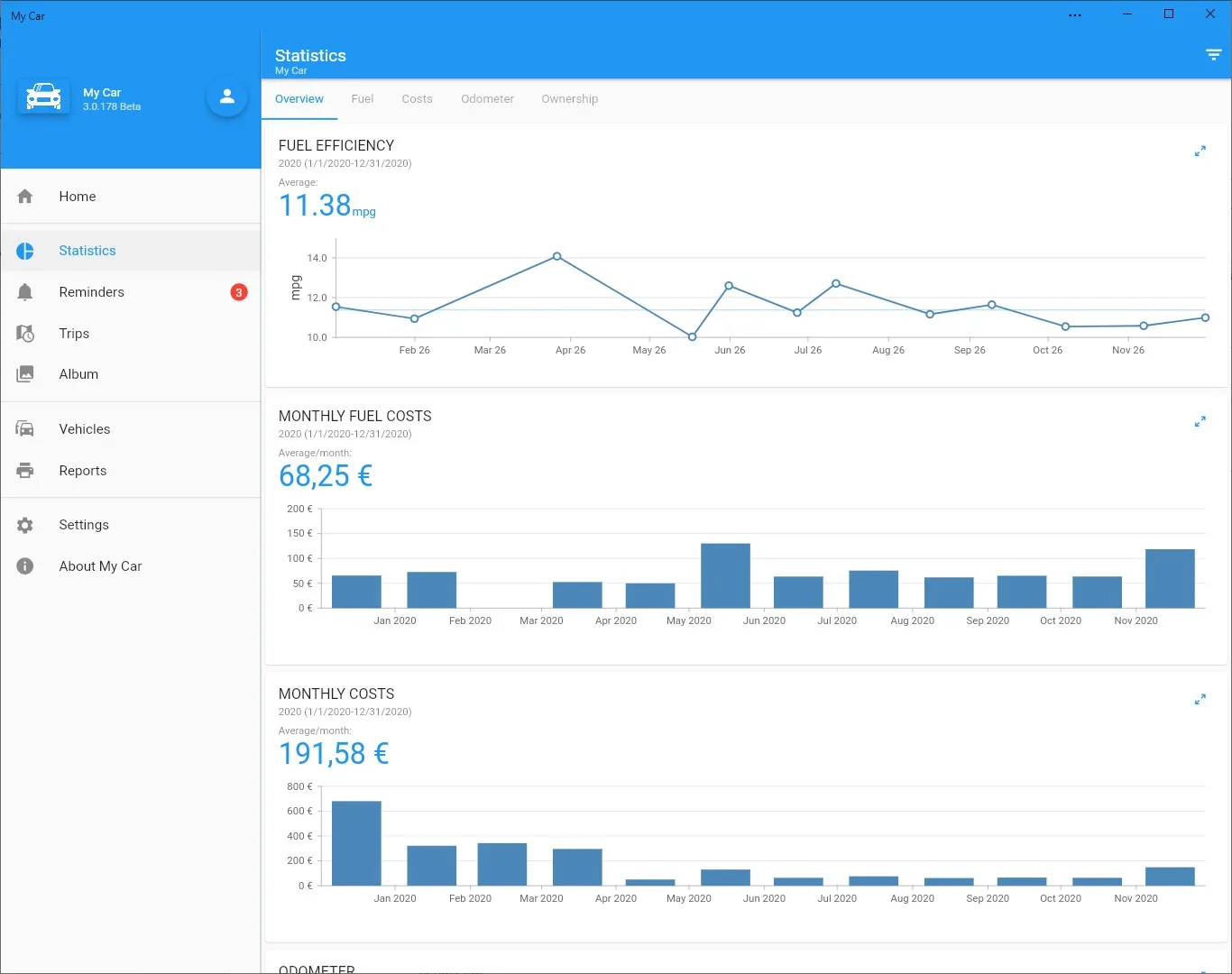Open the Album section

pos(131,374)
